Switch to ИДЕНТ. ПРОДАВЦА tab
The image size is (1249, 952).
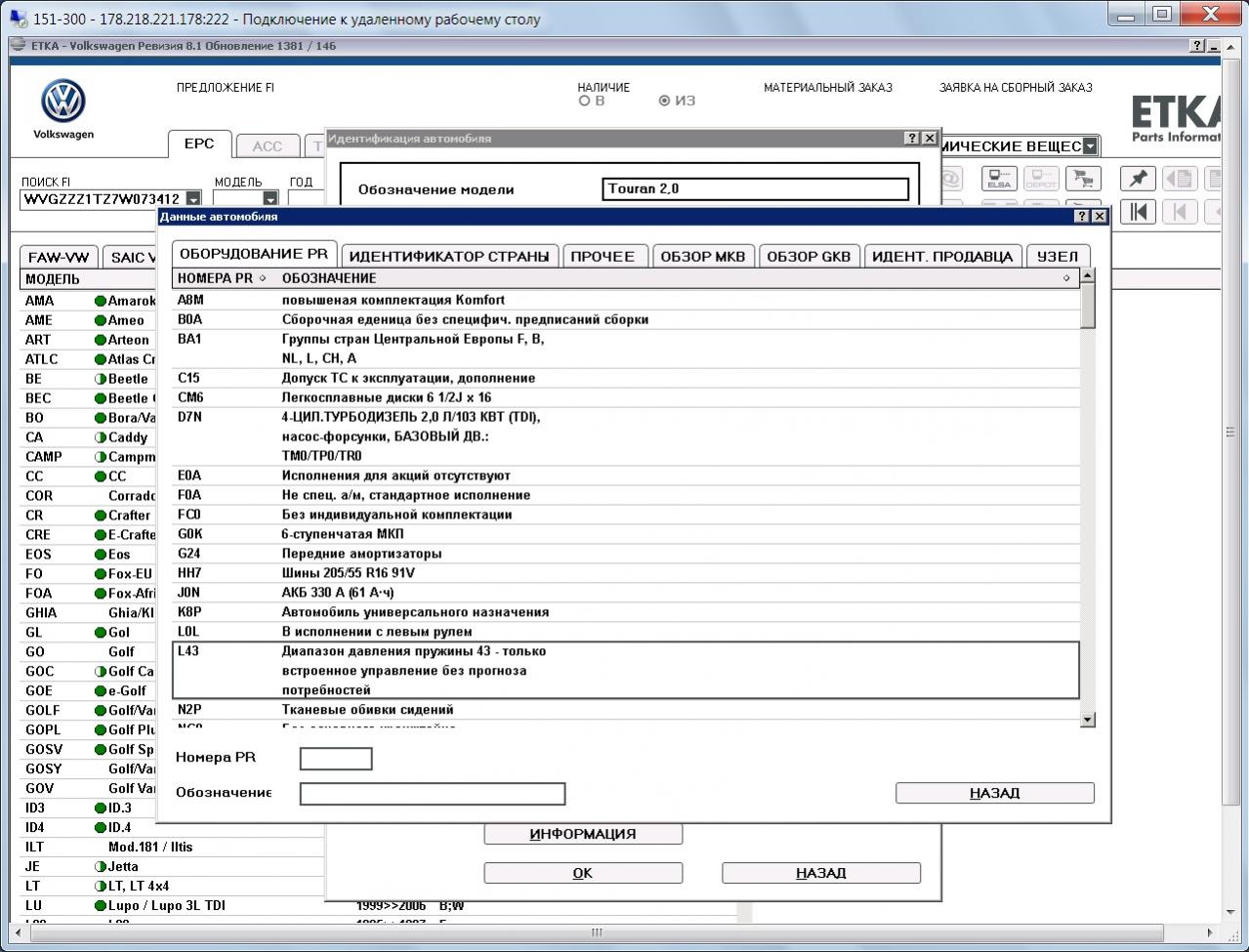[x=942, y=257]
